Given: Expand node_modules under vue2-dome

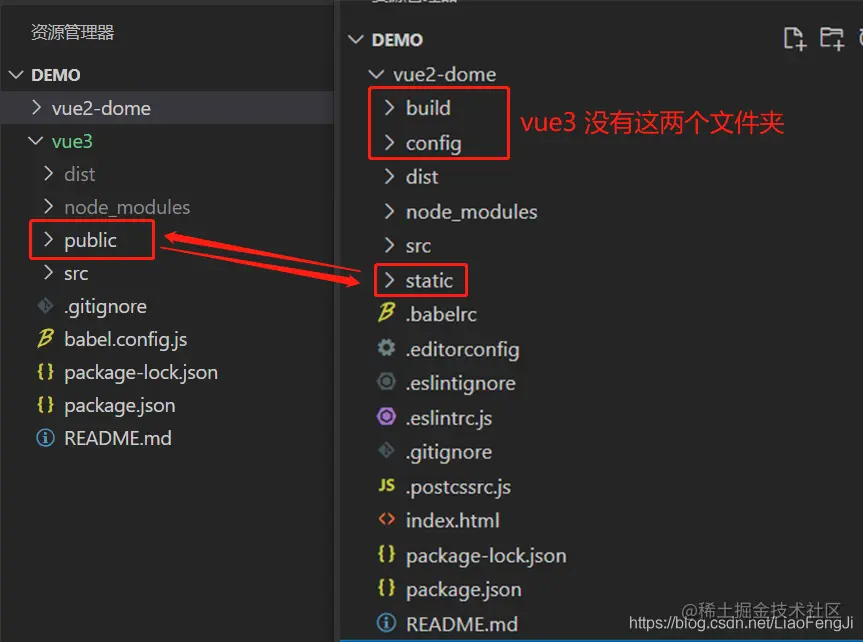Looking at the screenshot, I should 389,211.
